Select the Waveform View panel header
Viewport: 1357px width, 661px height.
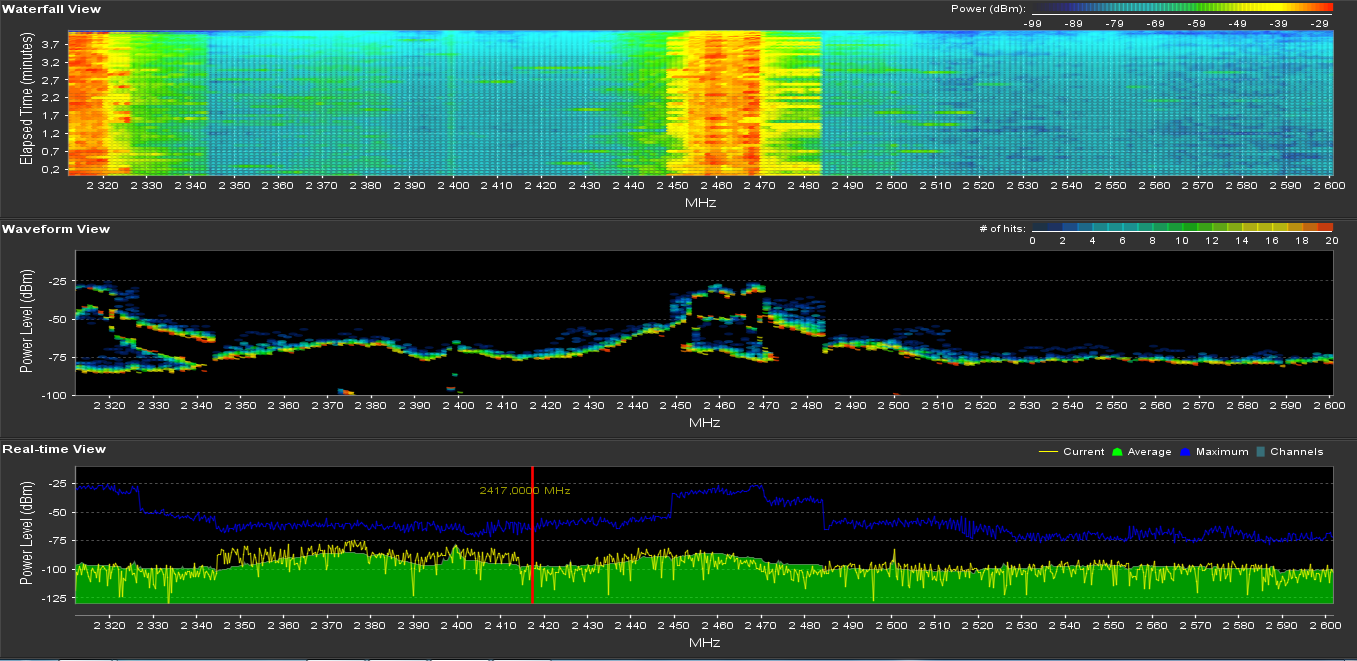(x=56, y=229)
